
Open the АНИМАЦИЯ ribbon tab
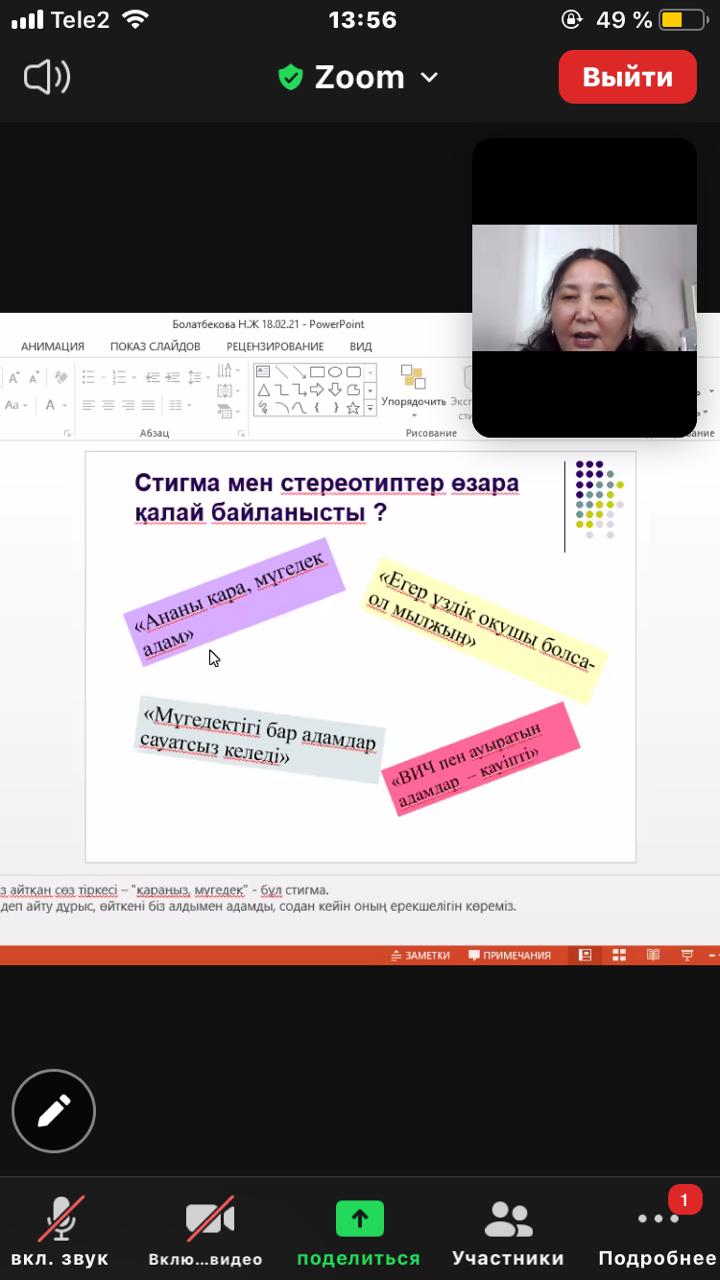click(52, 346)
